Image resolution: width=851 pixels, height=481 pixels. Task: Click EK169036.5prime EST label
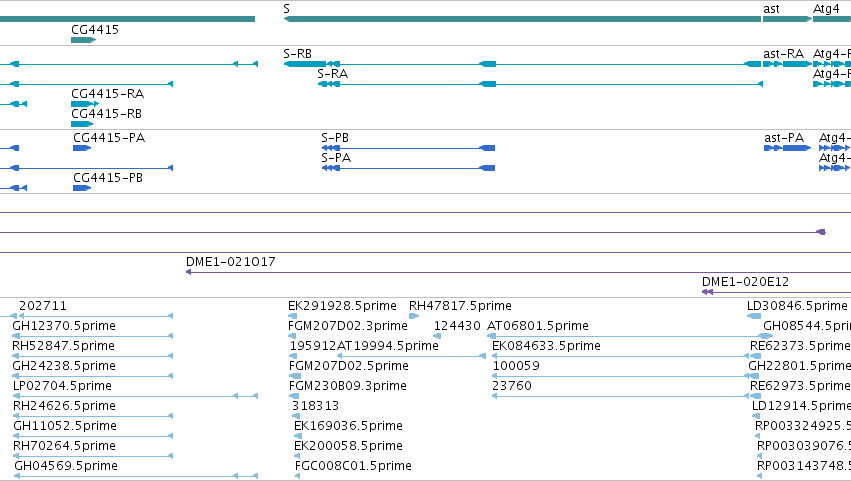pyautogui.click(x=348, y=426)
